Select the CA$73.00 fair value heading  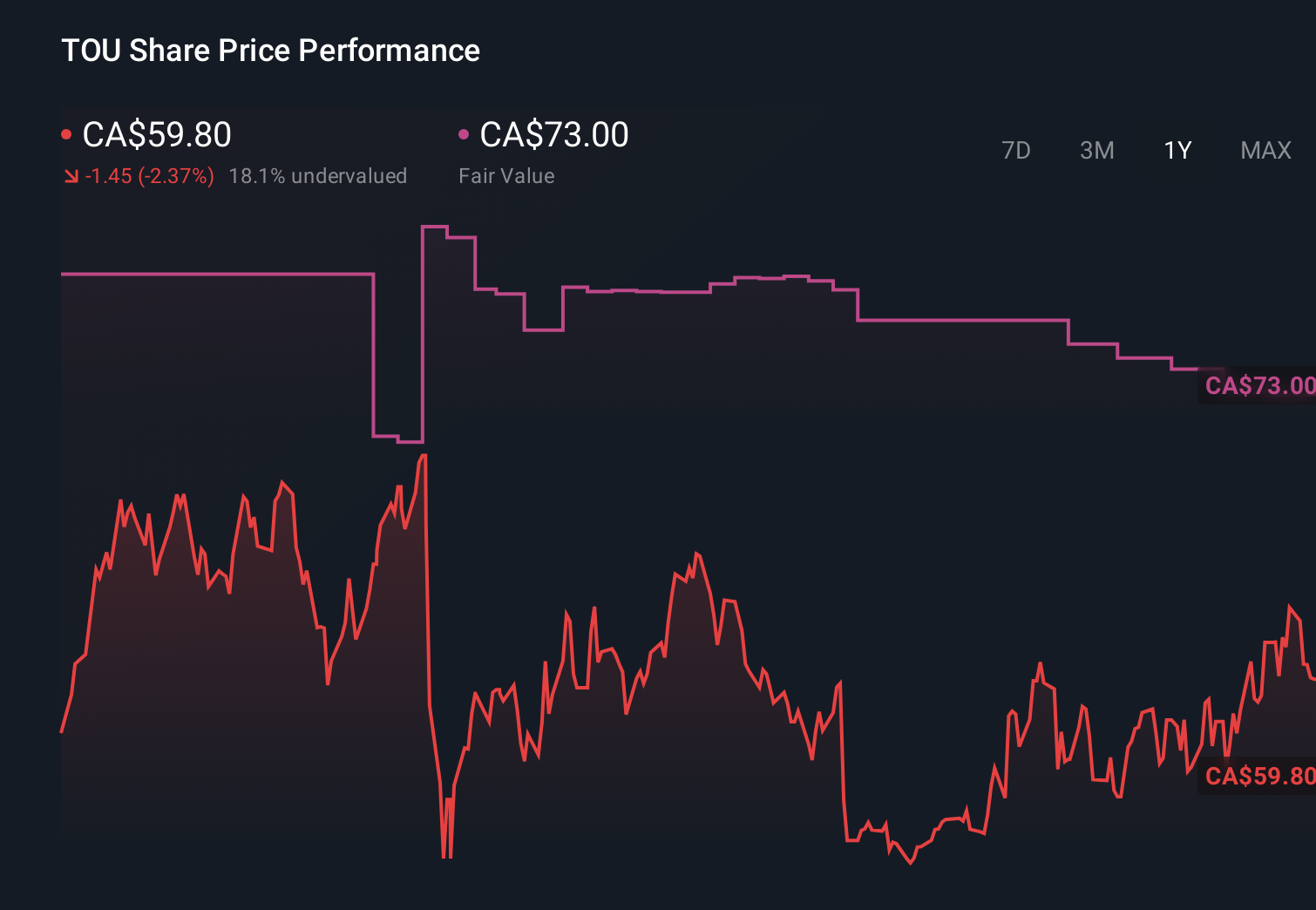click(x=554, y=135)
